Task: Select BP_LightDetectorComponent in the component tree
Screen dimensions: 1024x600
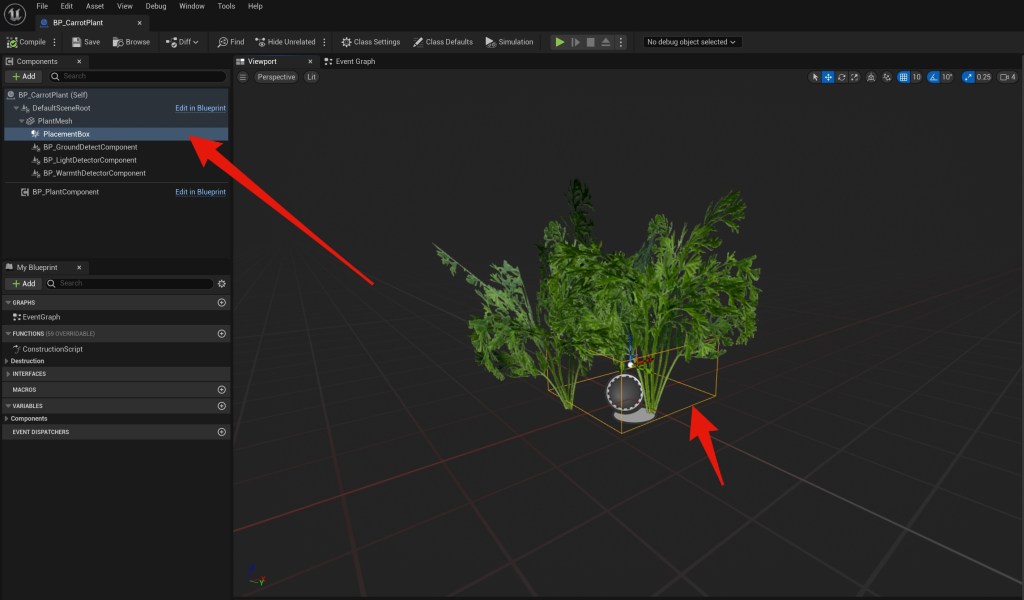Action: (x=89, y=160)
